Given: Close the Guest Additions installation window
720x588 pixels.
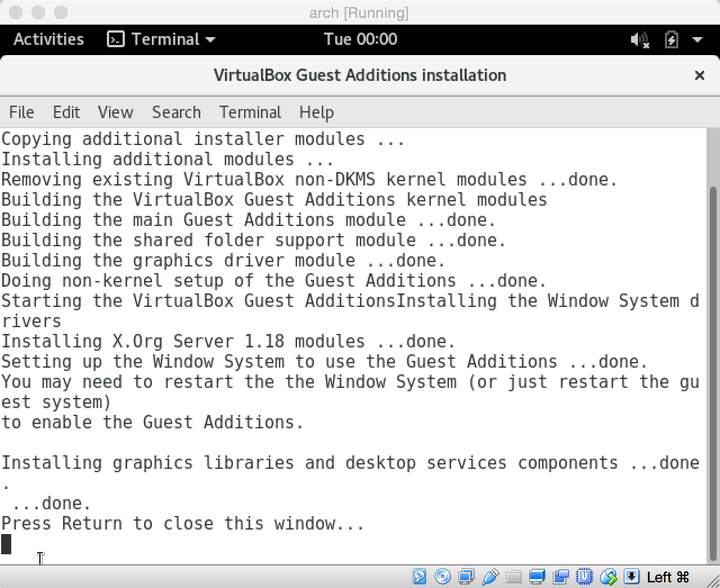Looking at the screenshot, I should tap(699, 75).
